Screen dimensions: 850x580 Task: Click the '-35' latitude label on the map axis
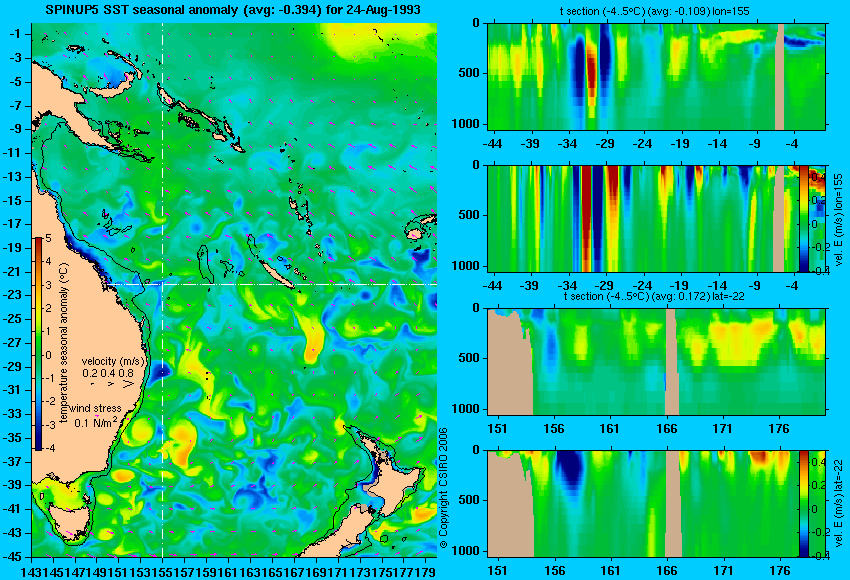point(13,438)
